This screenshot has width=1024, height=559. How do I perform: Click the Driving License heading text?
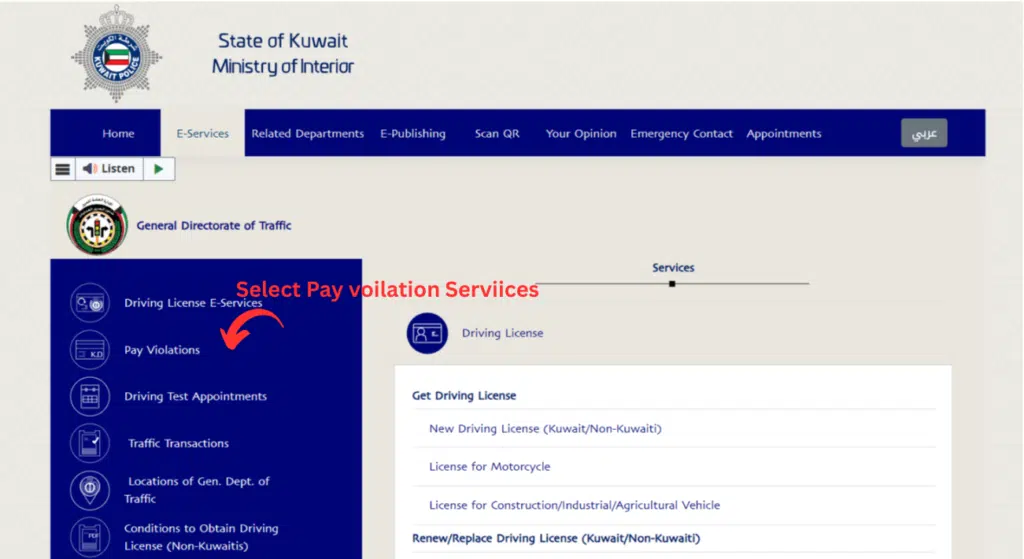point(502,333)
